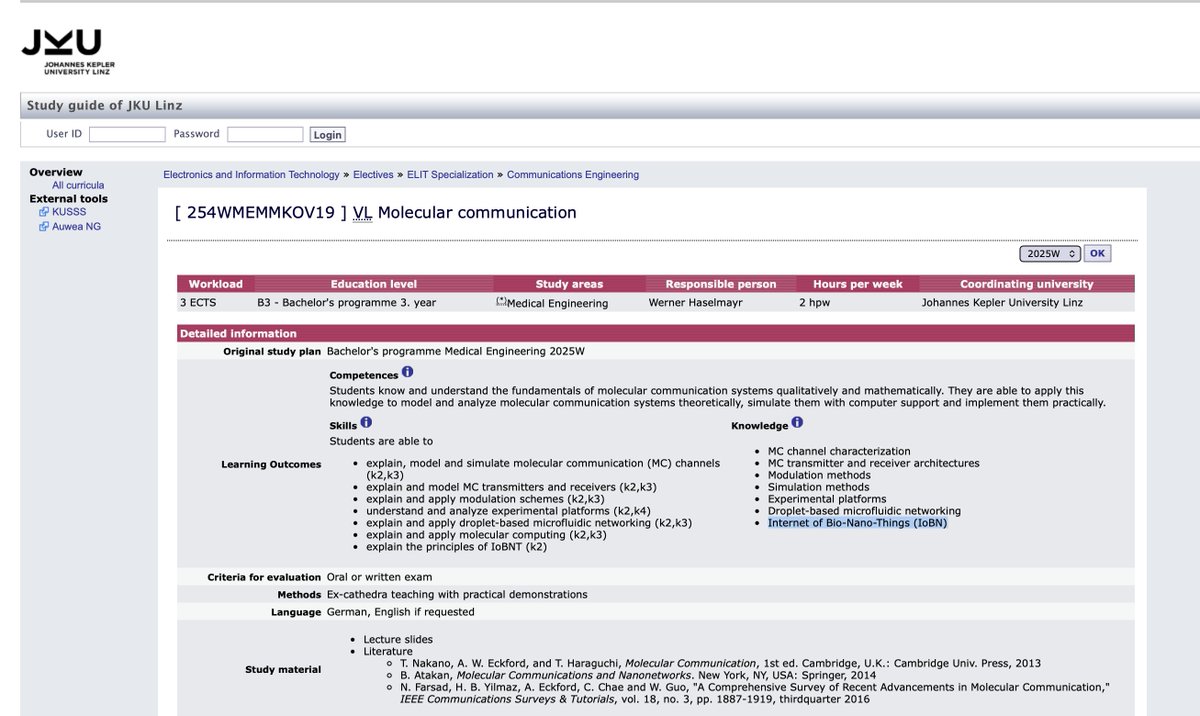Click the Simulation methods item
The width and height of the screenshot is (1200, 716).
click(818, 487)
